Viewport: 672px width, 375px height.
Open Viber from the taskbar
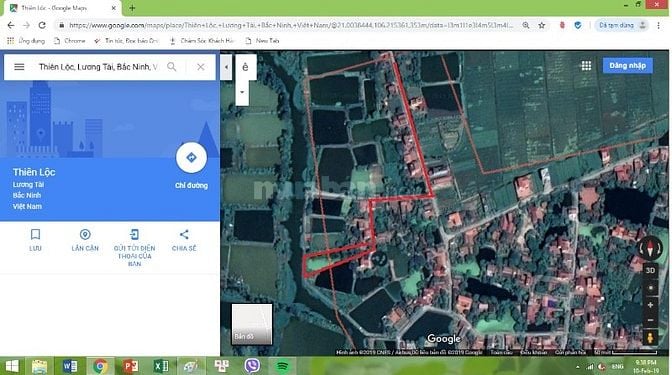(252, 366)
